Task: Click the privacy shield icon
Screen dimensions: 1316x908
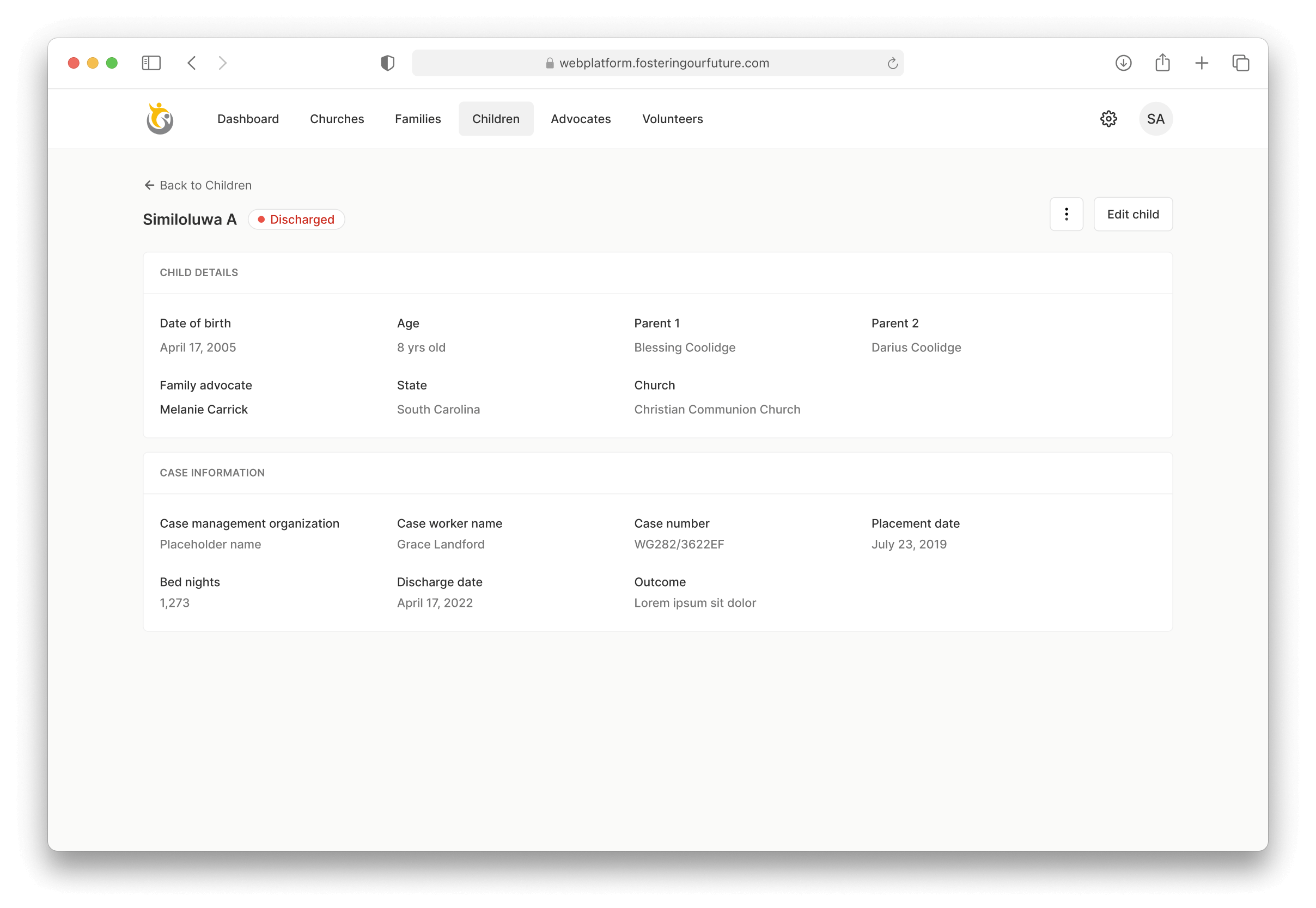Action: tap(387, 63)
